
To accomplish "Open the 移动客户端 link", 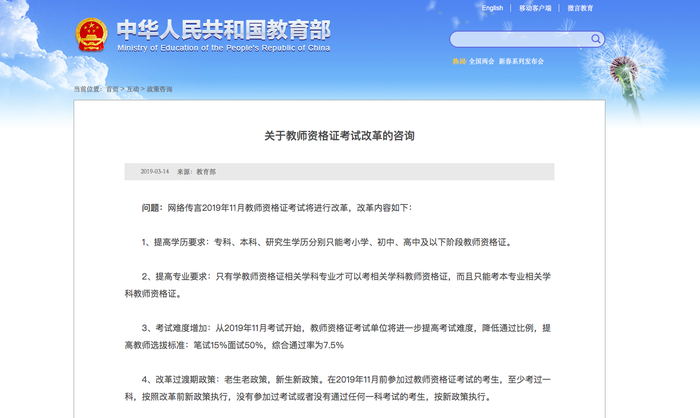I will point(535,8).
